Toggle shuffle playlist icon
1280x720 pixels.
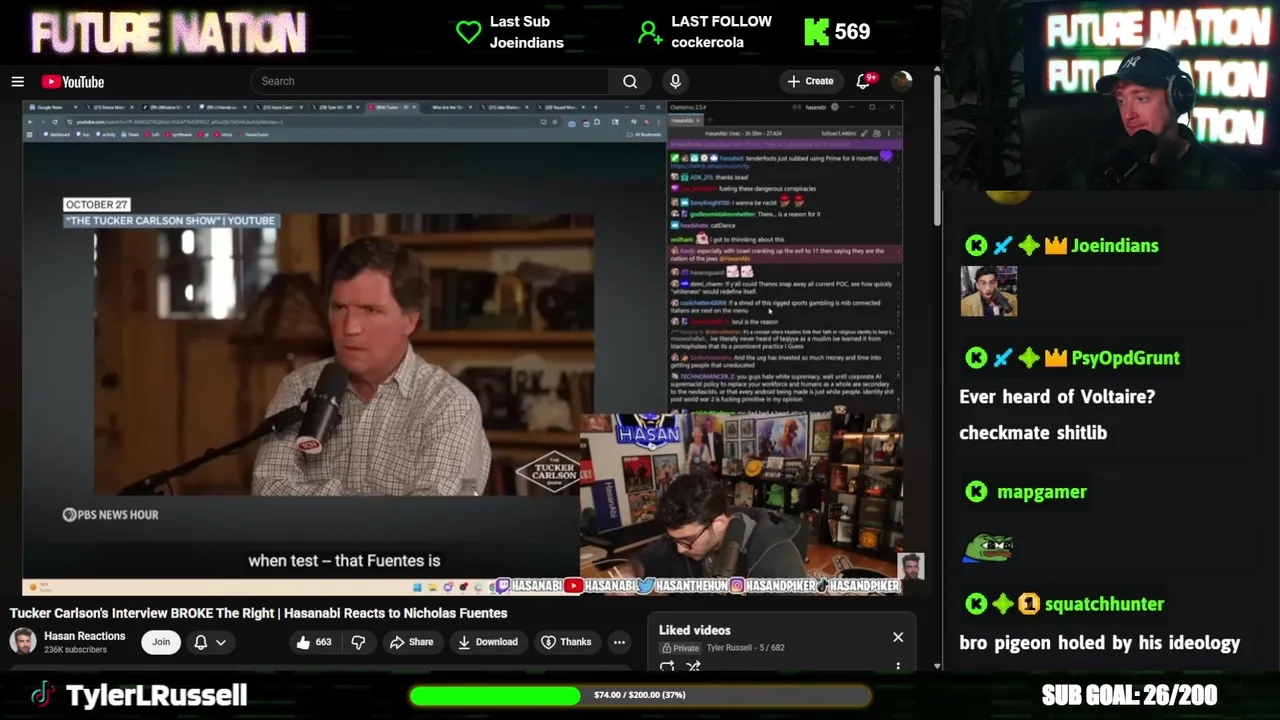pyautogui.click(x=693, y=667)
